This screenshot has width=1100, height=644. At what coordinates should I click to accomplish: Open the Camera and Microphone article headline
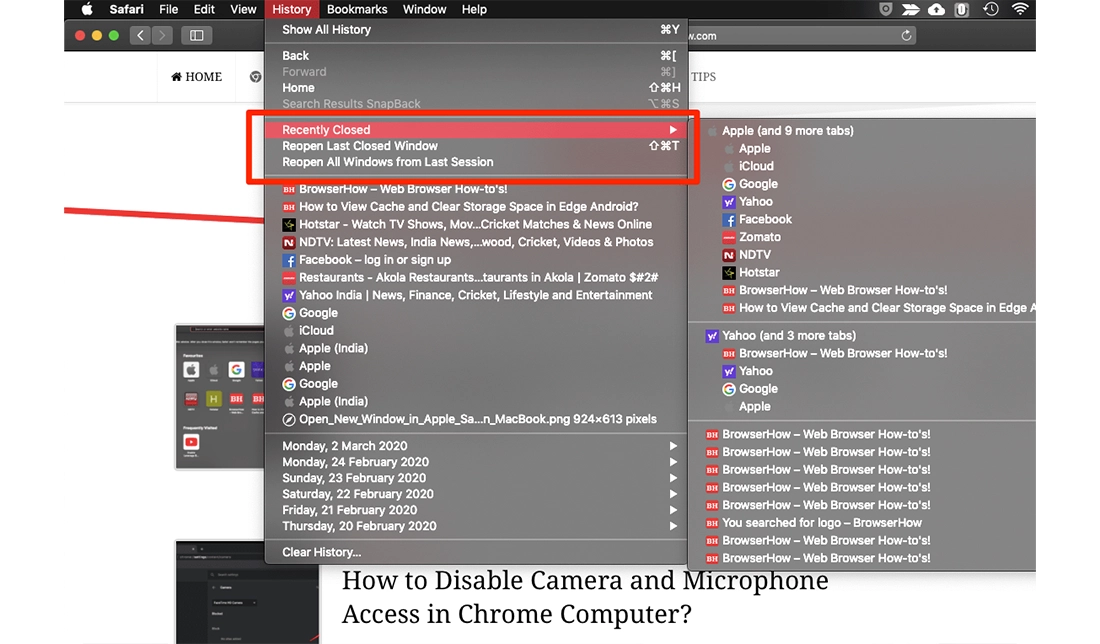(x=585, y=596)
